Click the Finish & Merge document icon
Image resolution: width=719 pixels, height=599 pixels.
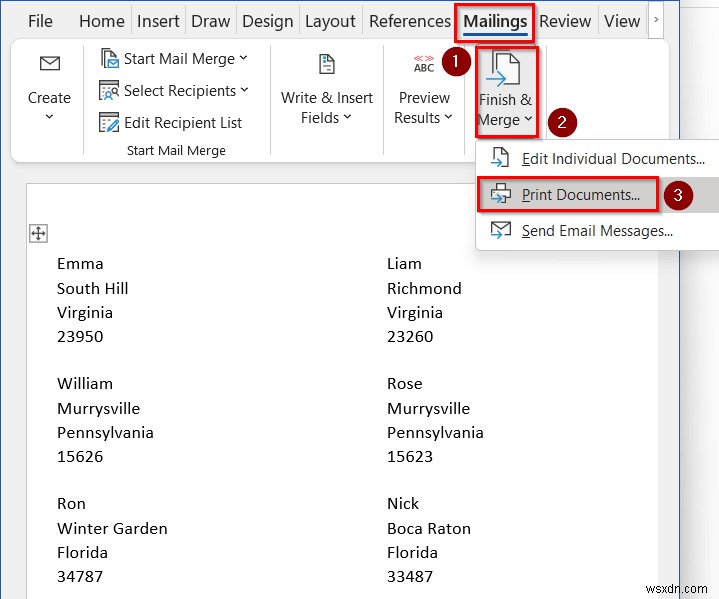503,68
